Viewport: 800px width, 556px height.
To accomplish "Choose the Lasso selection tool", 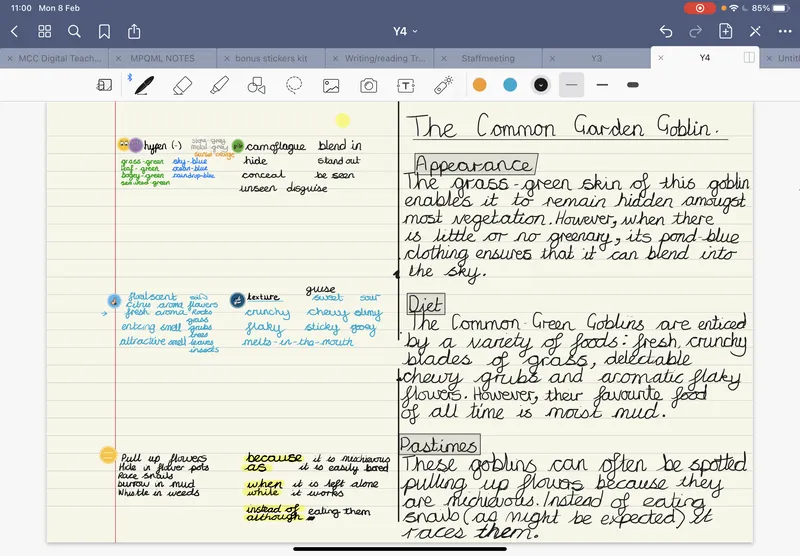I will tap(294, 85).
